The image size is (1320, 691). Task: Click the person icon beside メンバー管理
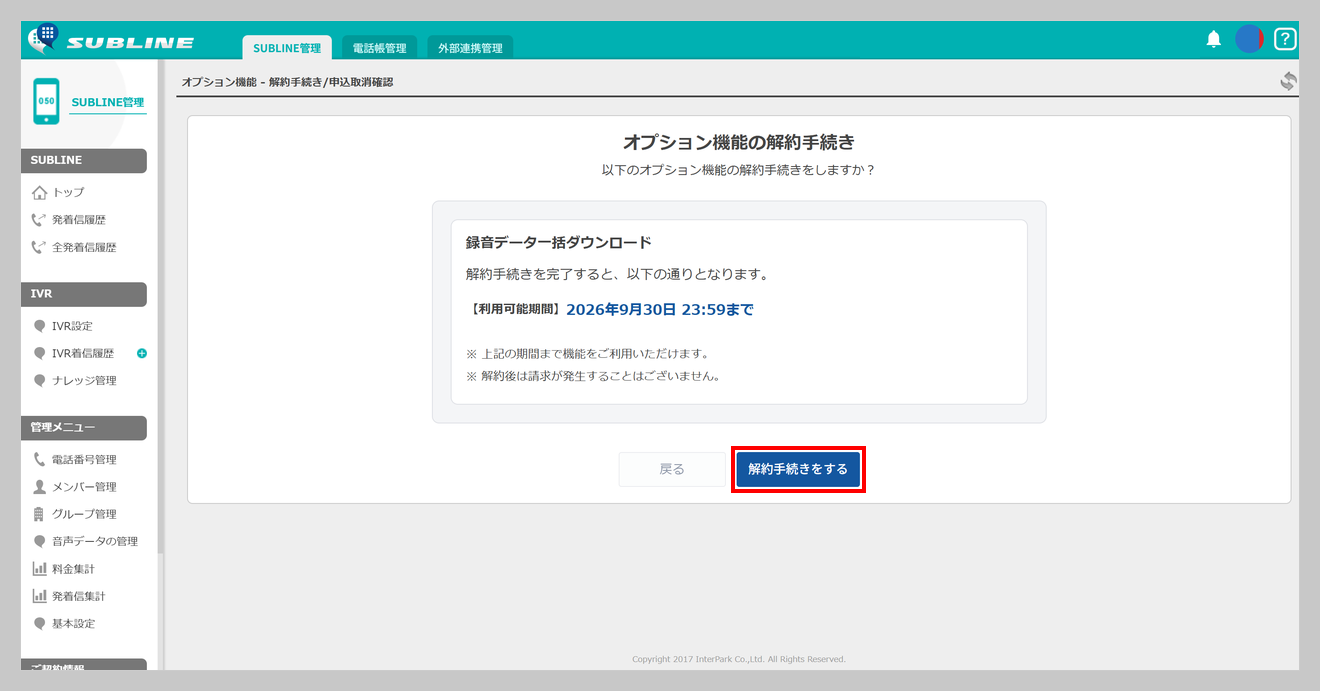[x=39, y=487]
